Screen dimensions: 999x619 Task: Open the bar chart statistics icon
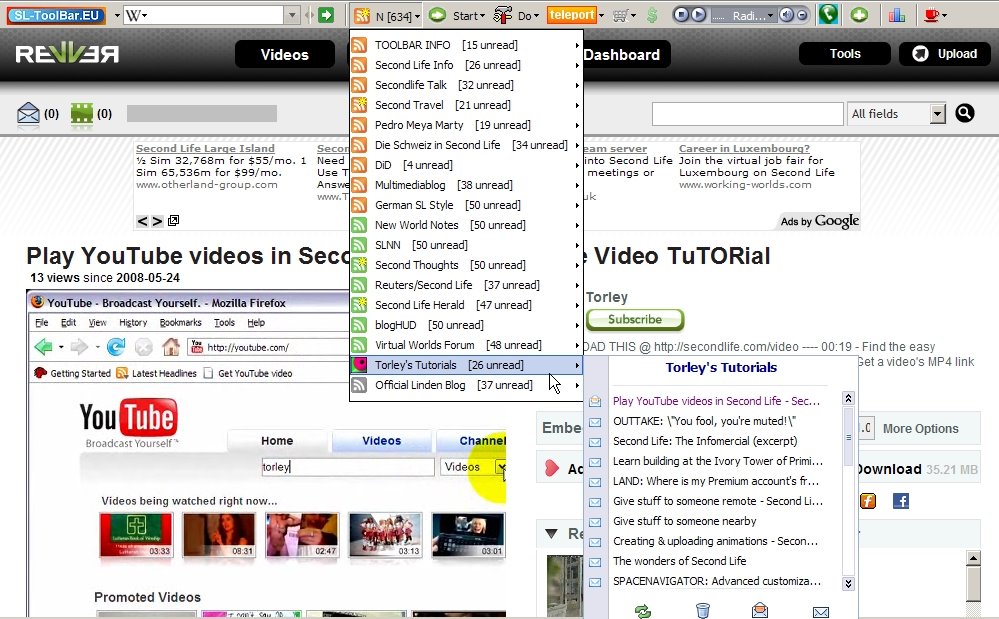click(x=897, y=15)
